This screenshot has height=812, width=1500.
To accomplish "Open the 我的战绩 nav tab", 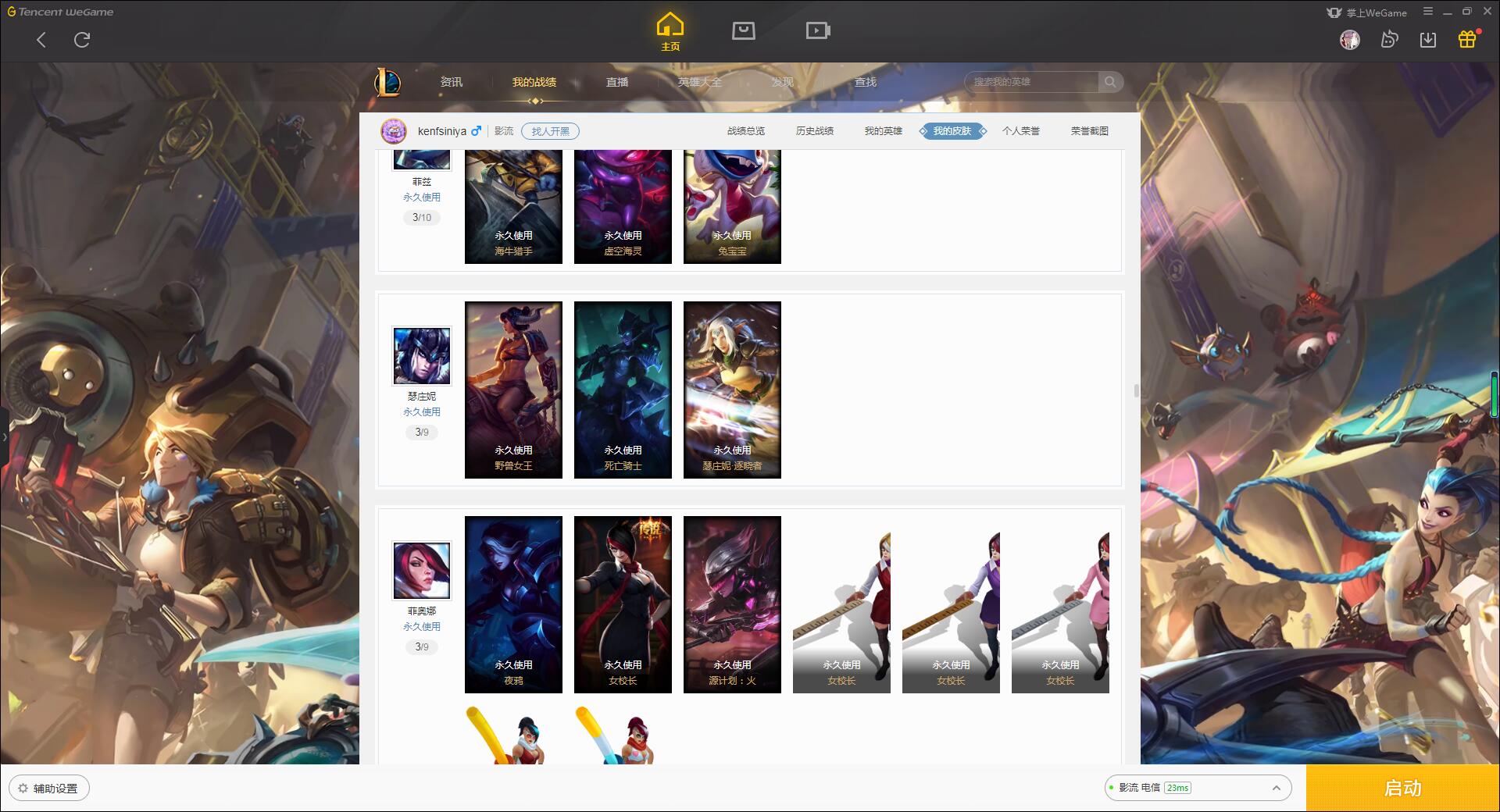I will (534, 82).
